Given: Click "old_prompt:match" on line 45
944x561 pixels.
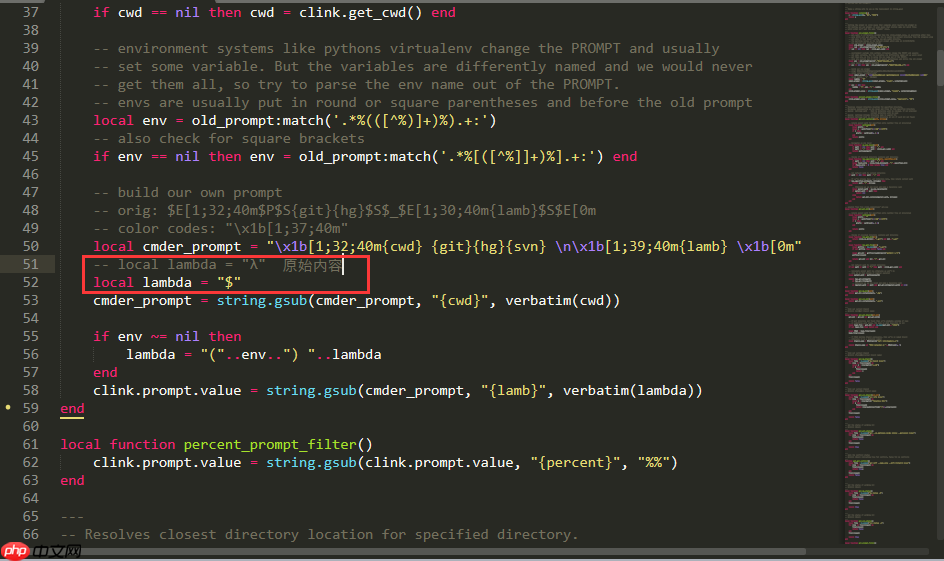Looking at the screenshot, I should tap(365, 157).
